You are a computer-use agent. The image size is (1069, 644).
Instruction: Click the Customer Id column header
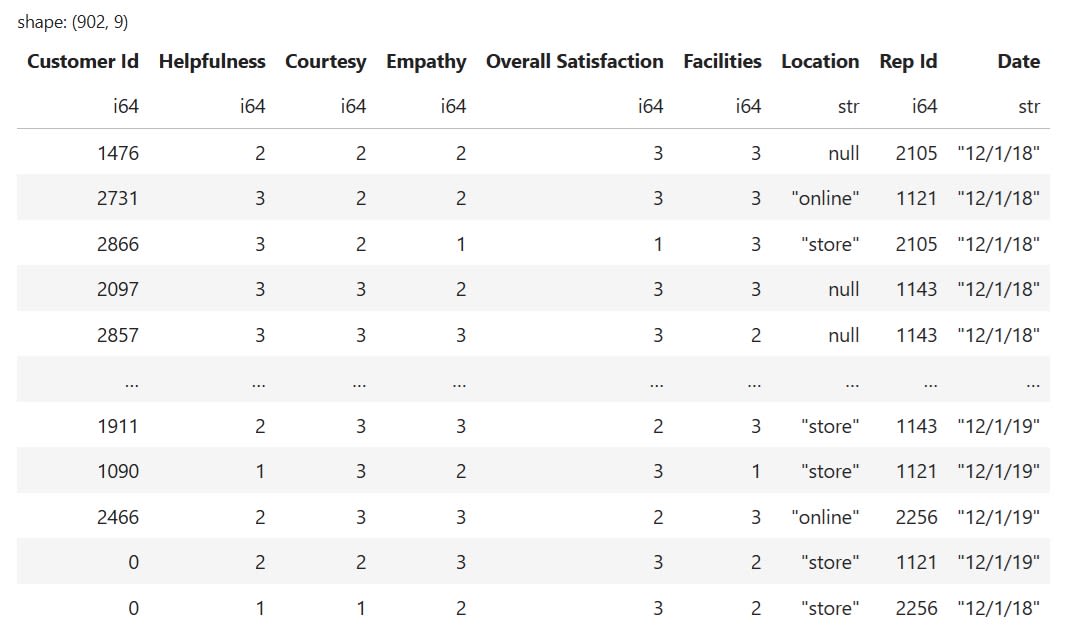(x=83, y=61)
